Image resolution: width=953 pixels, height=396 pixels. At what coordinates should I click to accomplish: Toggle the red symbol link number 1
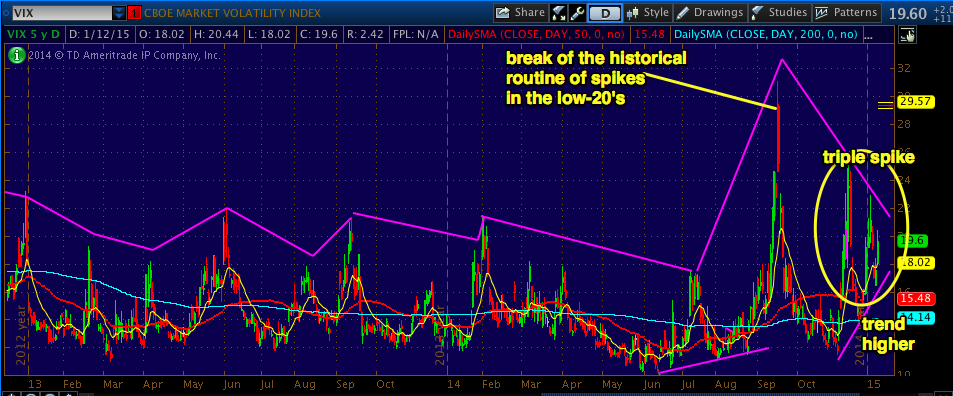pos(135,13)
